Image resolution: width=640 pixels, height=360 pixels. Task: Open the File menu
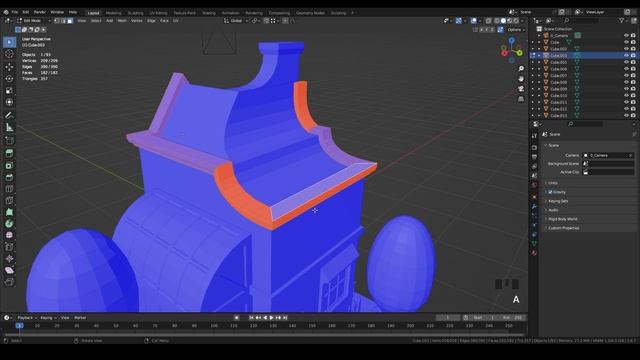pyautogui.click(x=15, y=12)
